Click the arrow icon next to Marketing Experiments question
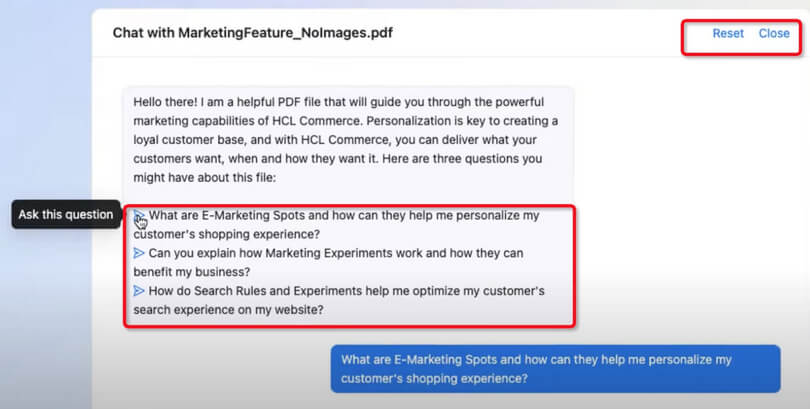 click(139, 253)
